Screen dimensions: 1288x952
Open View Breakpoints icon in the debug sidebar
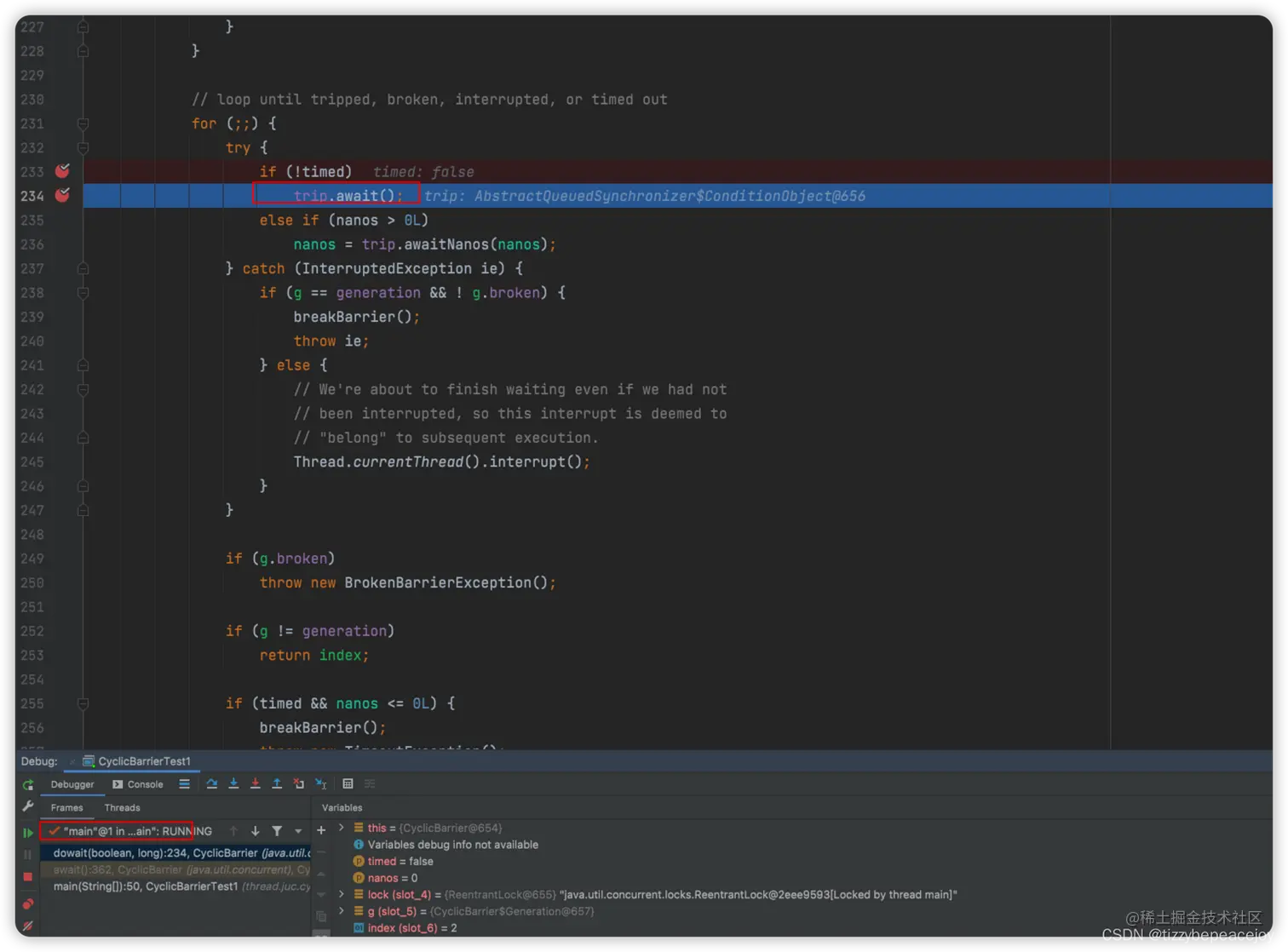tap(28, 903)
